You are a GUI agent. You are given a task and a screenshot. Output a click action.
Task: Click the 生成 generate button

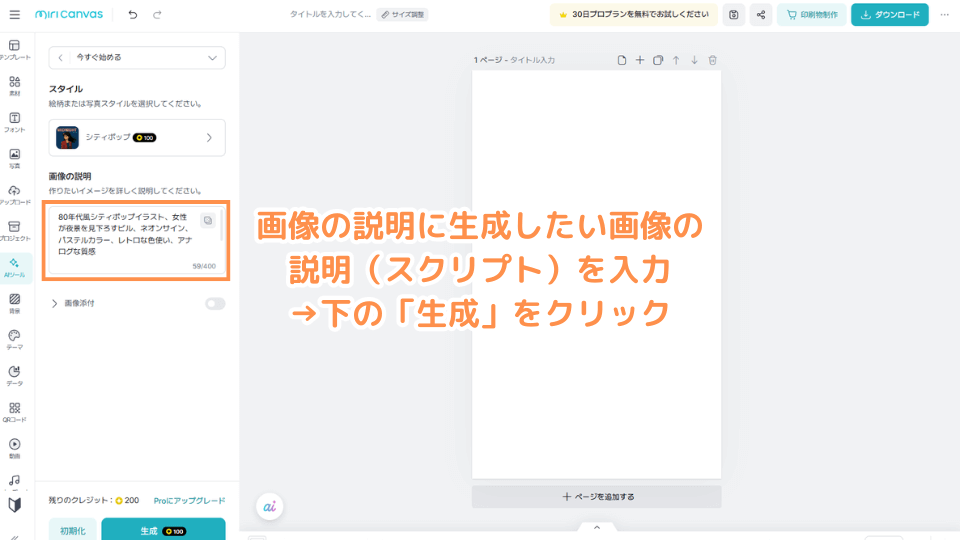(x=163, y=530)
